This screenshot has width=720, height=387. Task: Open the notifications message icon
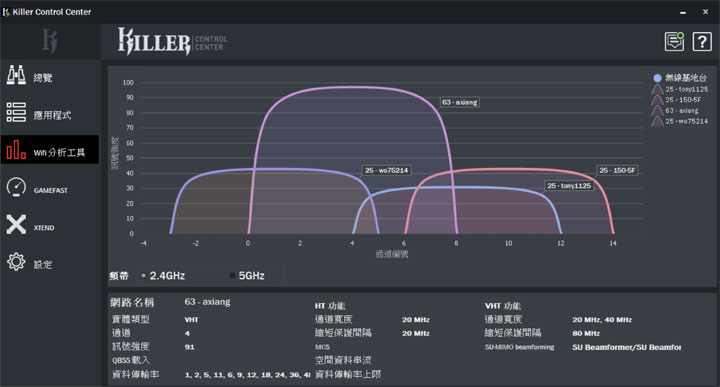coord(674,42)
